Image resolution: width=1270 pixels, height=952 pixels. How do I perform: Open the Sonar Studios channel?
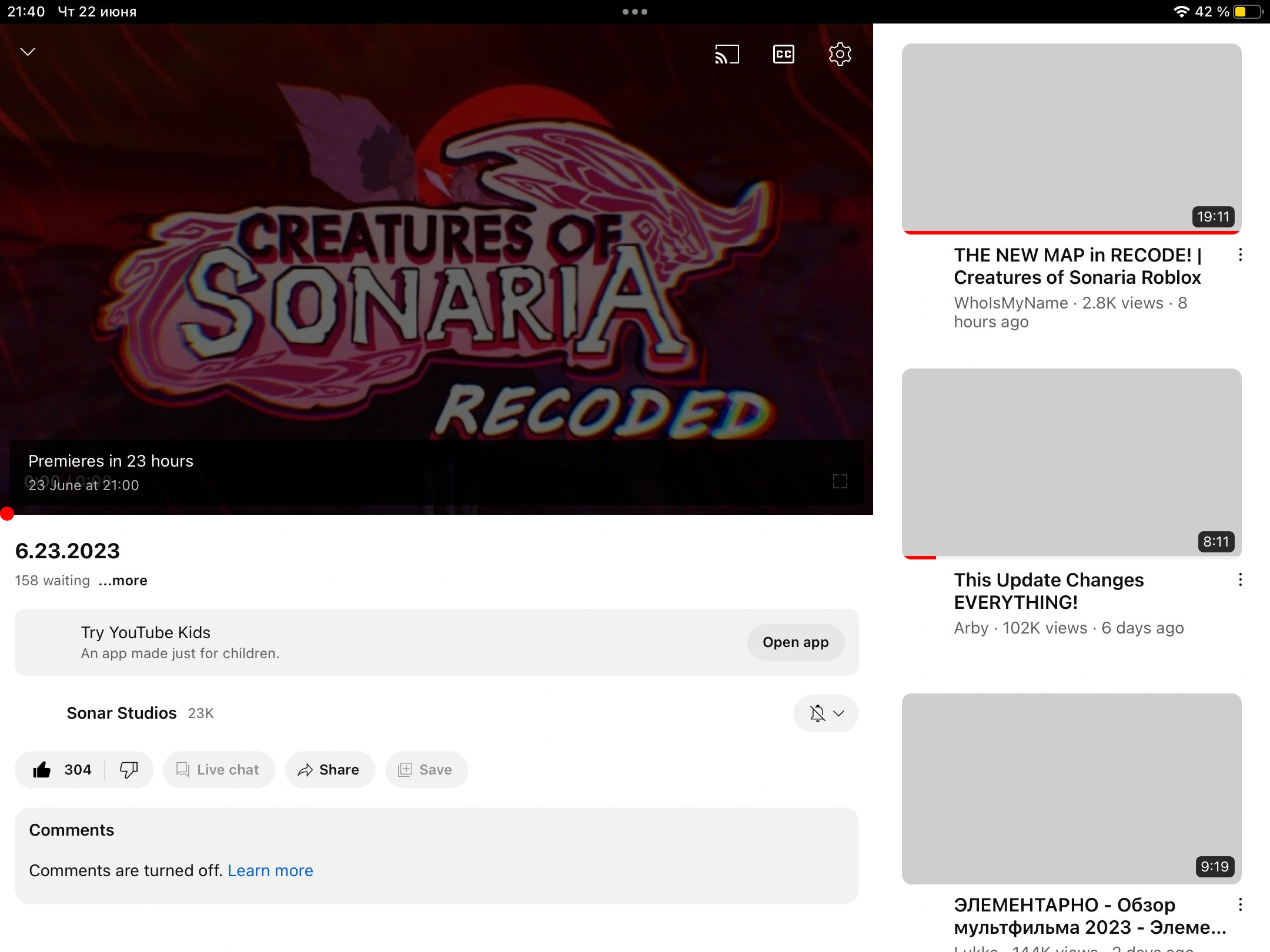121,713
